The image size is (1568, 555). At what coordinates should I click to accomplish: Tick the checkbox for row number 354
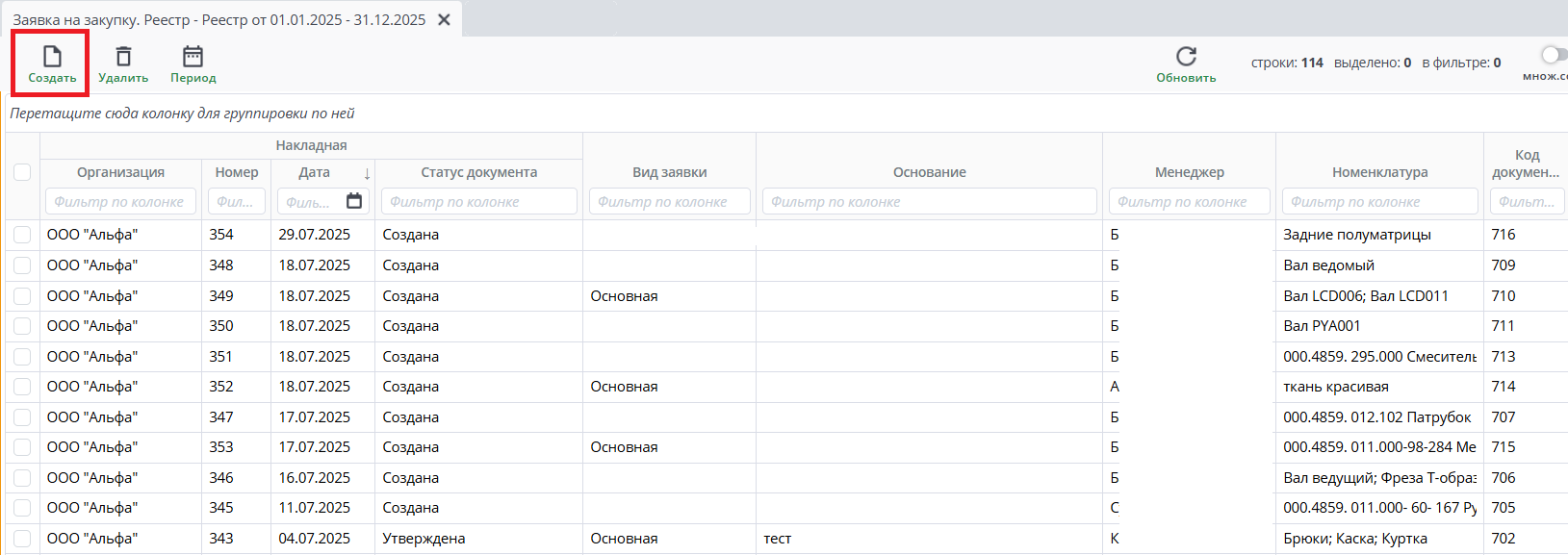coord(22,235)
